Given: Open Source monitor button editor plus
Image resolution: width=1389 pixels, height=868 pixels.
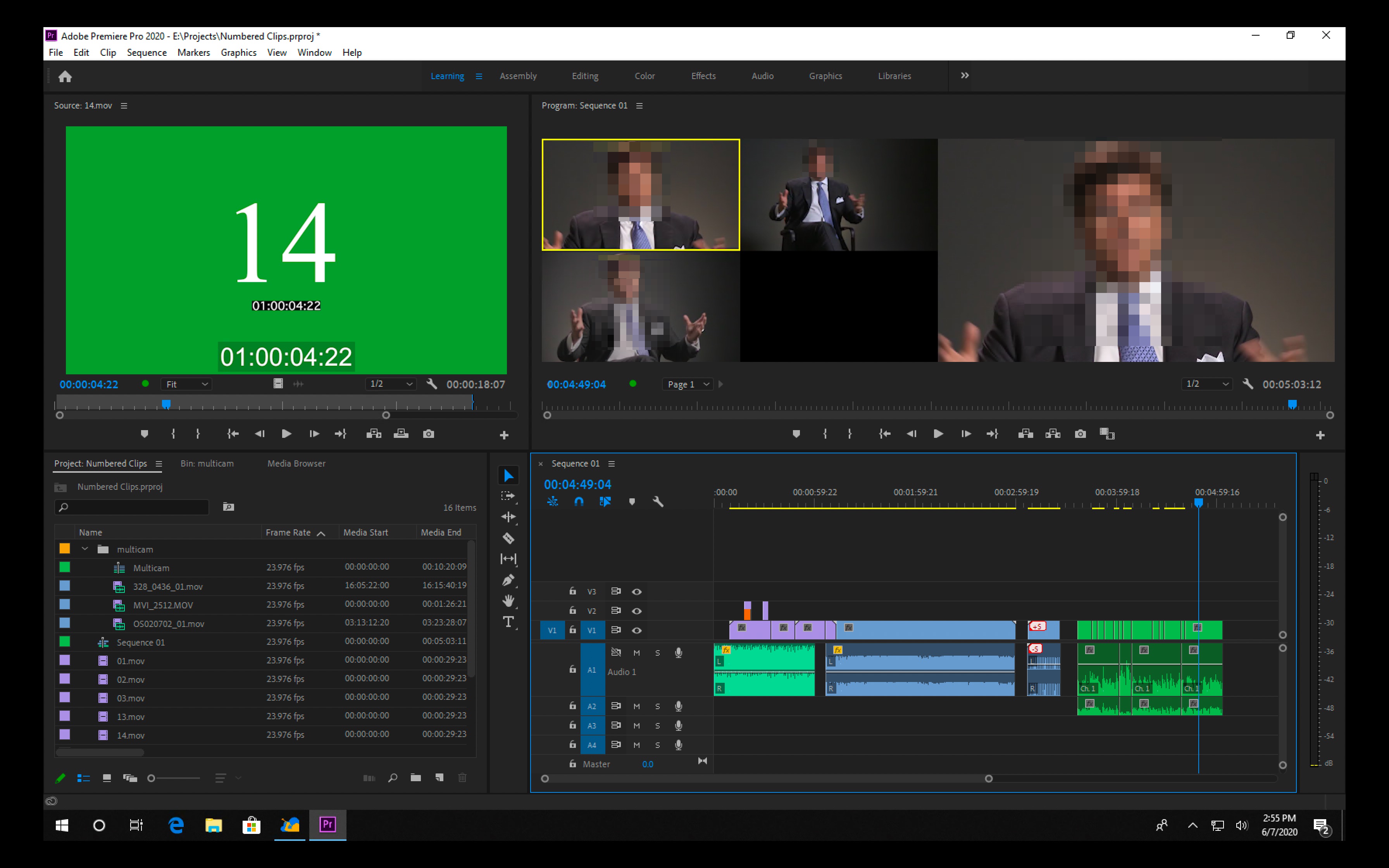Looking at the screenshot, I should pyautogui.click(x=504, y=435).
